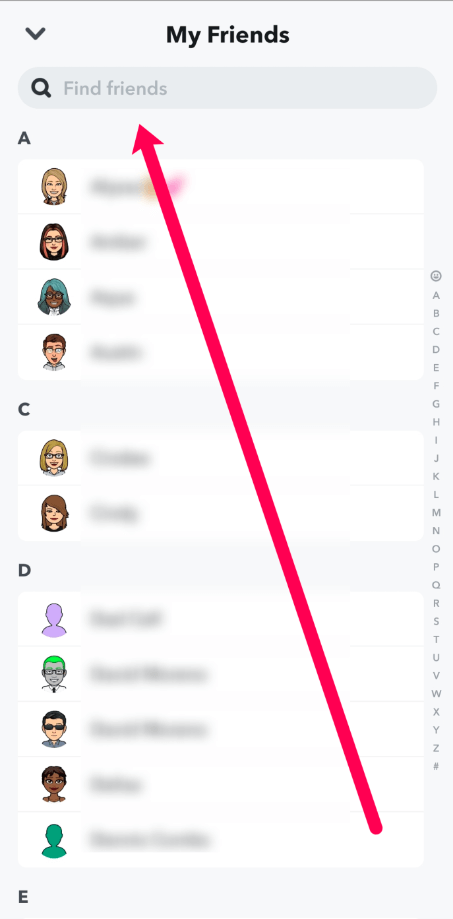Image resolution: width=453 pixels, height=919 pixels.
Task: Open the teal-haired friend's Bitmoji avatar
Action: pyautogui.click(x=54, y=297)
